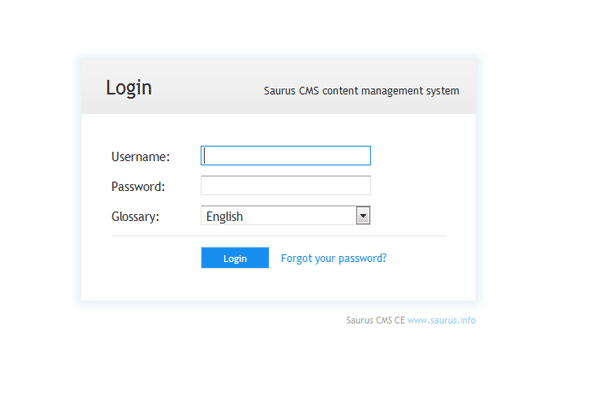600x400 pixels.
Task: Visit the www.saurus.info footer link
Action: [441, 321]
